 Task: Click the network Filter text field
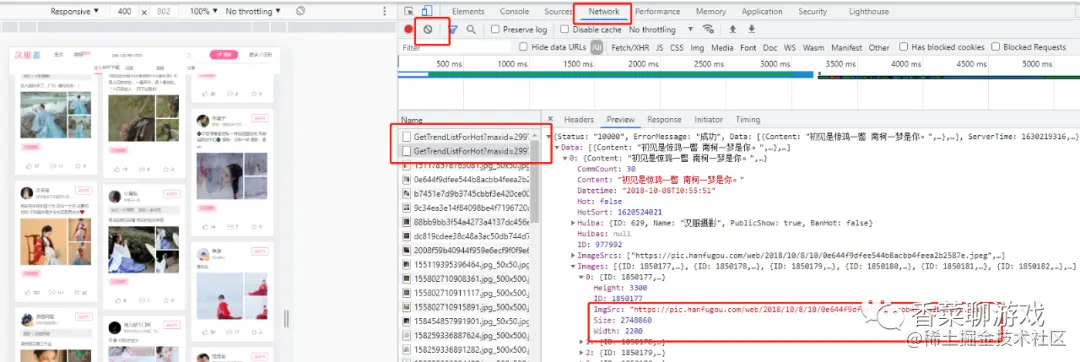[x=456, y=47]
